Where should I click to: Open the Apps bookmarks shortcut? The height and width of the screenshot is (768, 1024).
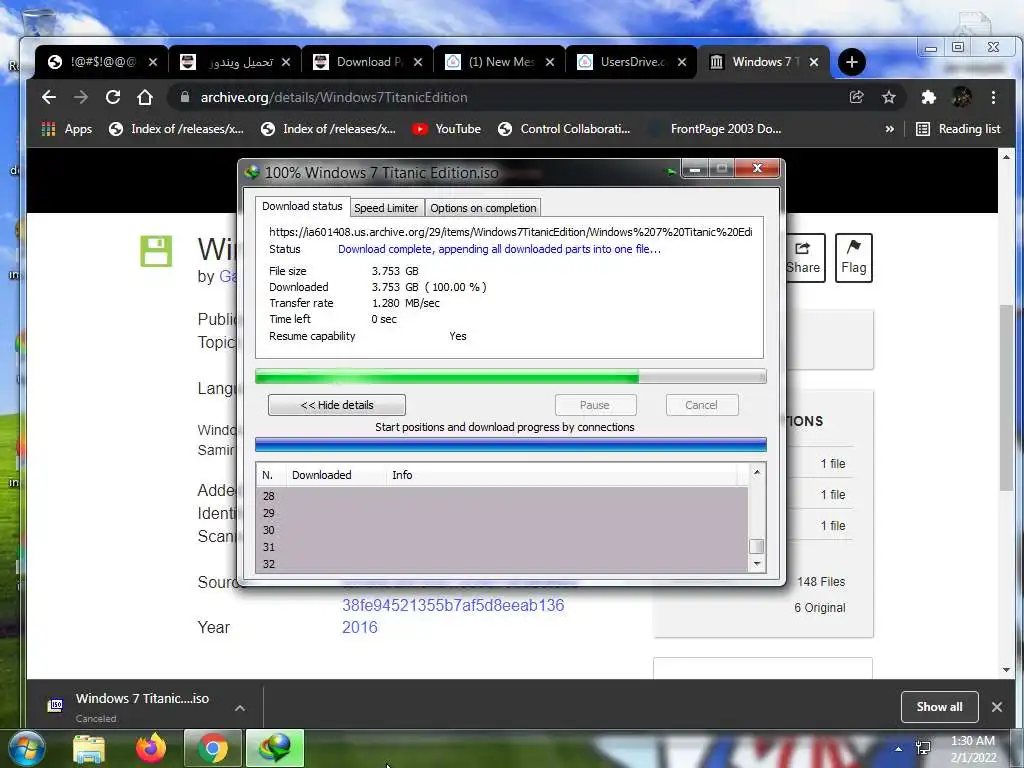[67, 129]
